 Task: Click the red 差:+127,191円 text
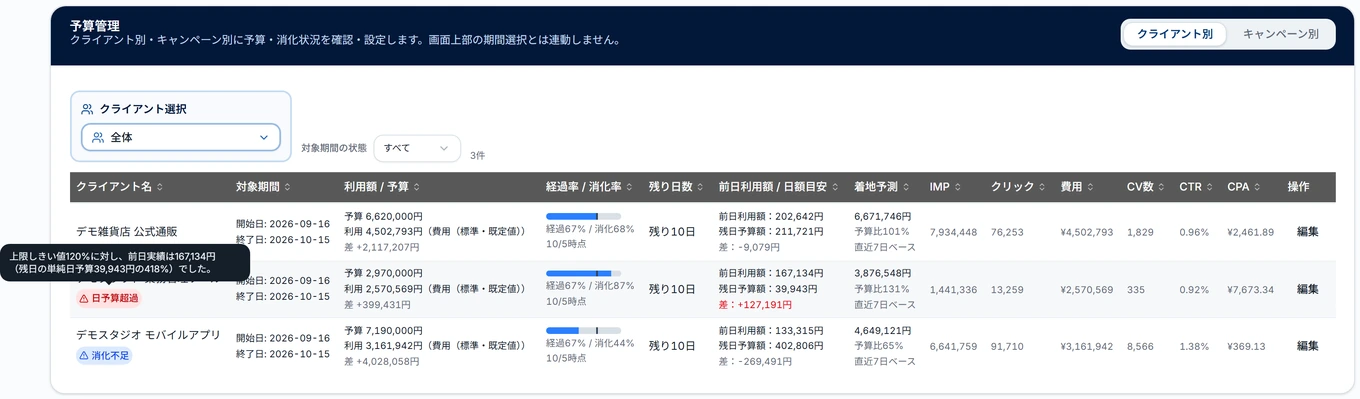[755, 304]
